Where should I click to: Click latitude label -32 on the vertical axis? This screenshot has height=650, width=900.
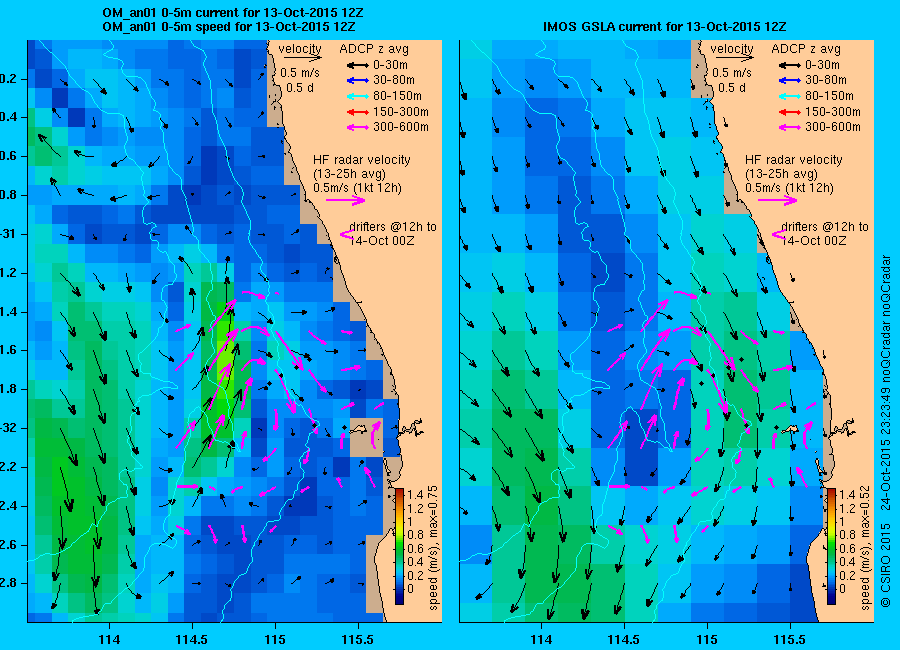tap(7, 428)
